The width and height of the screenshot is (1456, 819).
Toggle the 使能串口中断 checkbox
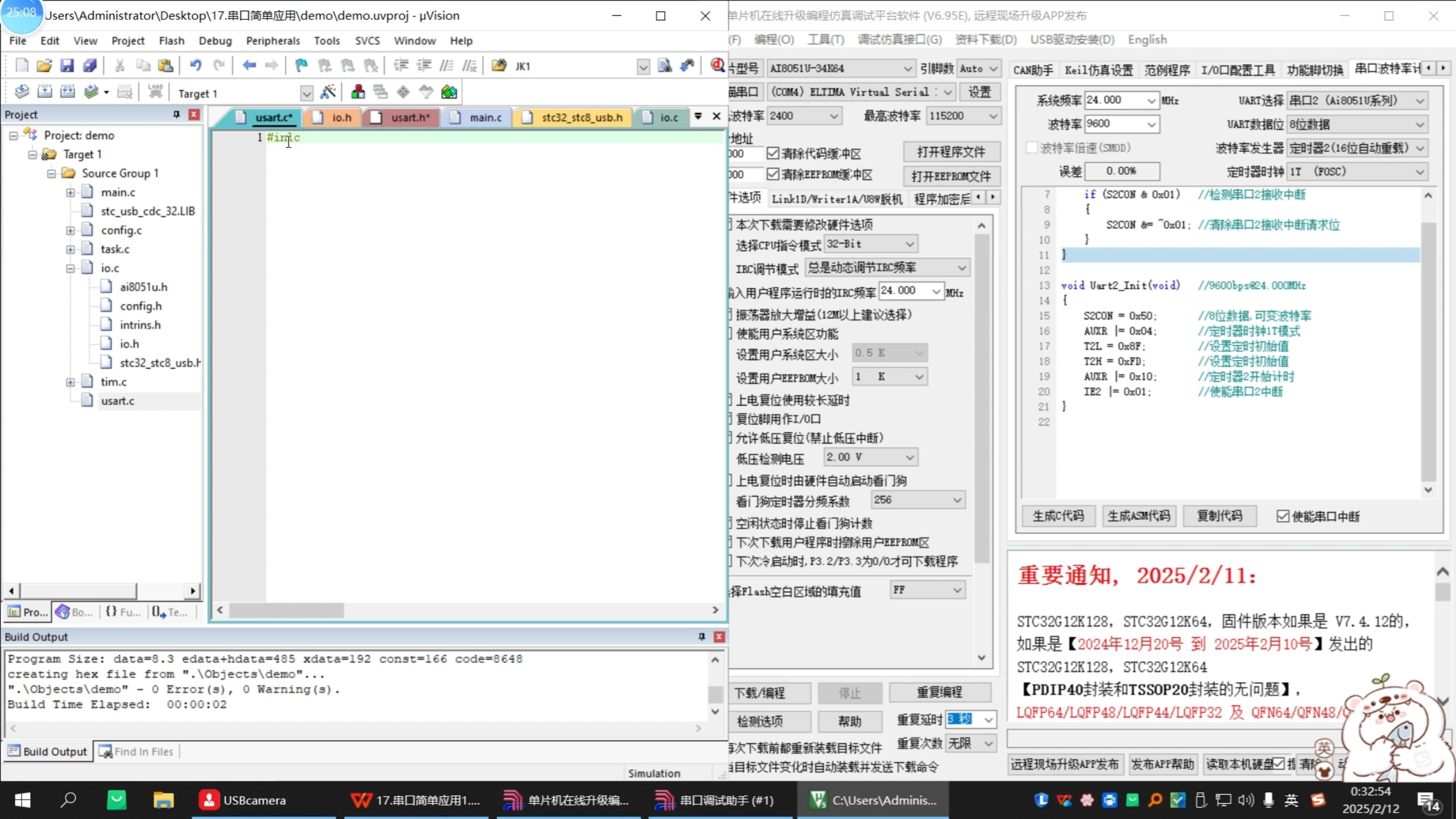1284,516
